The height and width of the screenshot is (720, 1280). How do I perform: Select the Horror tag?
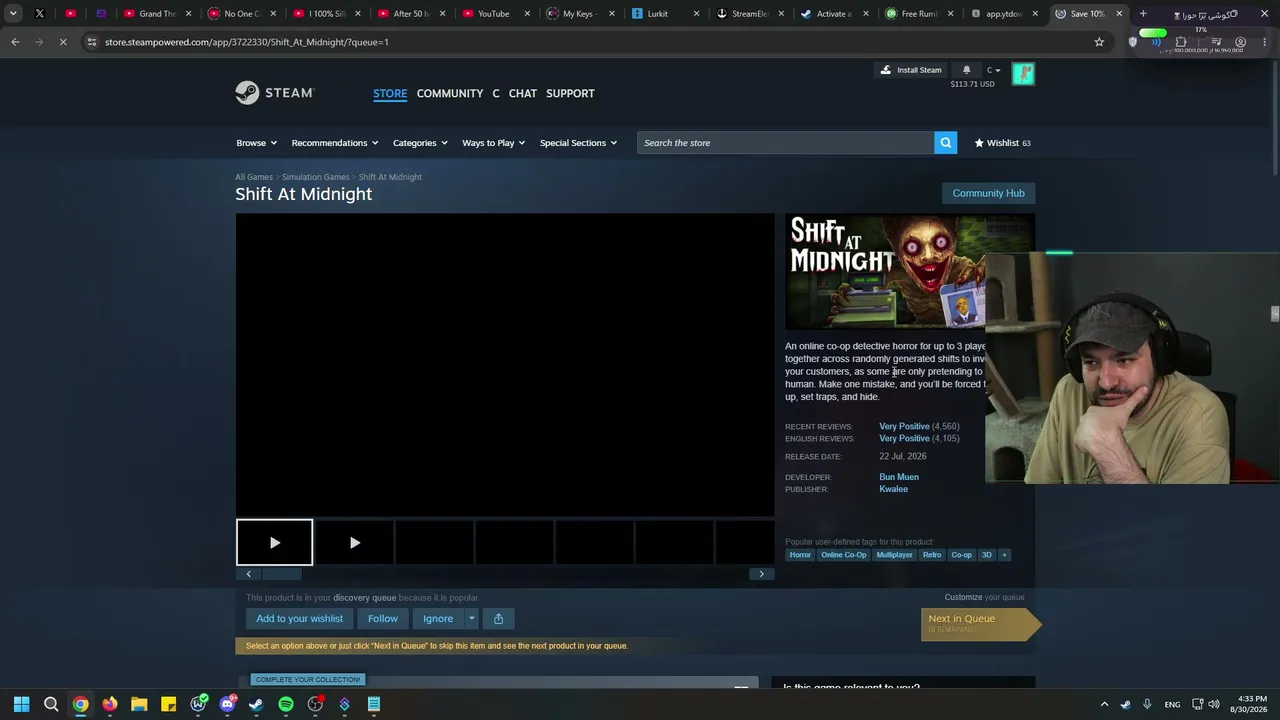pos(800,555)
